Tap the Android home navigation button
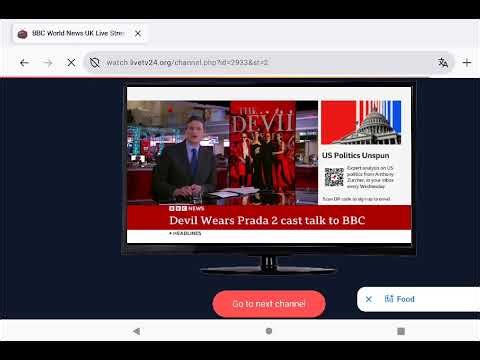The width and height of the screenshot is (480, 360). coord(269,331)
